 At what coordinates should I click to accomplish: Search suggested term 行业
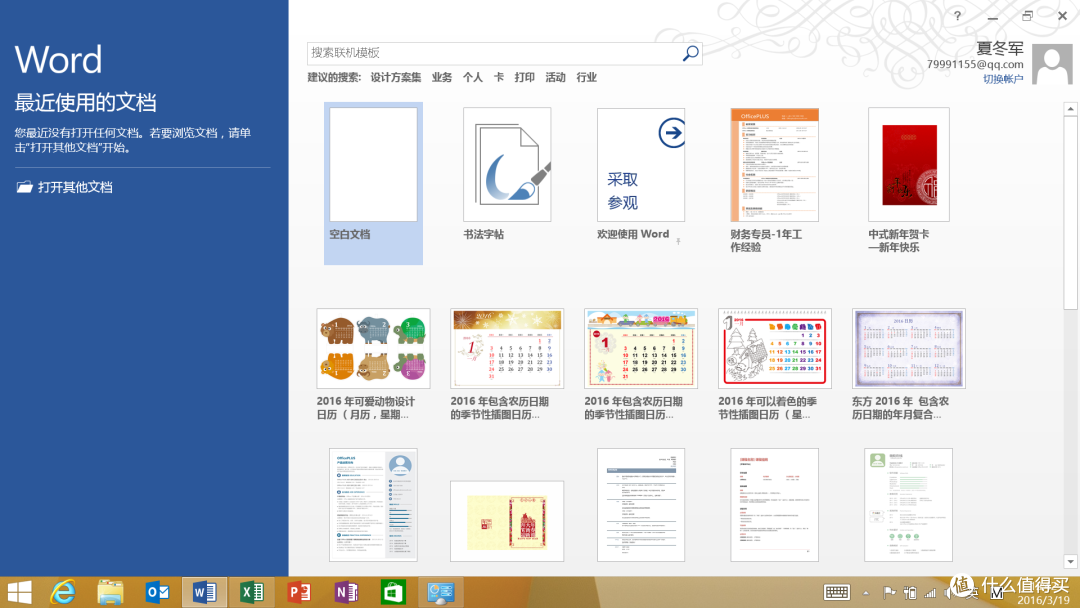click(587, 77)
